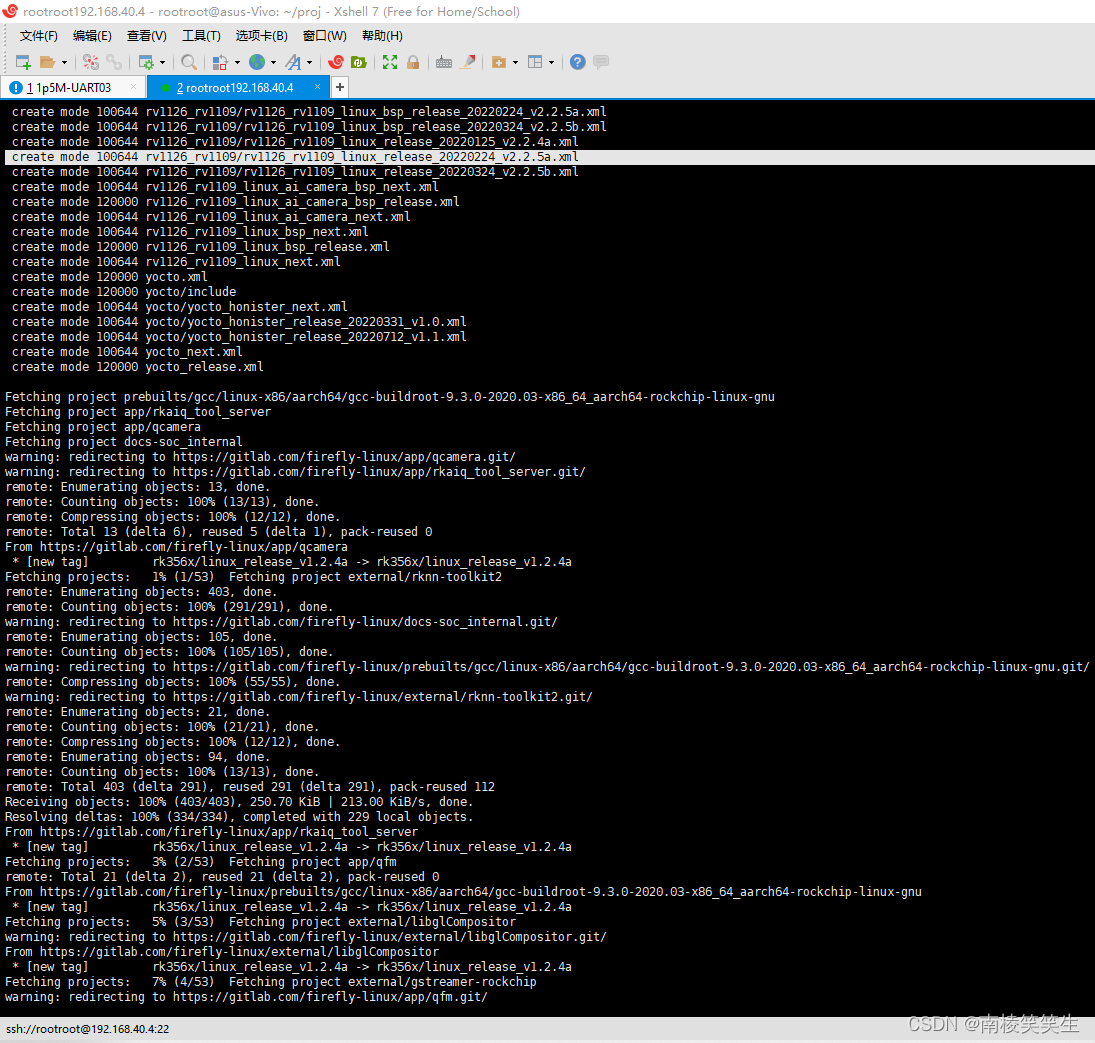
Task: Click the Reconnect chain-link icon
Action: 114,62
